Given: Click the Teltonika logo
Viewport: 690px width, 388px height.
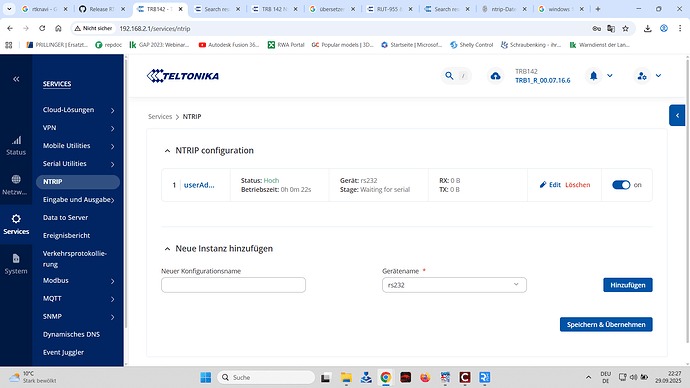Looking at the screenshot, I should (183, 76).
